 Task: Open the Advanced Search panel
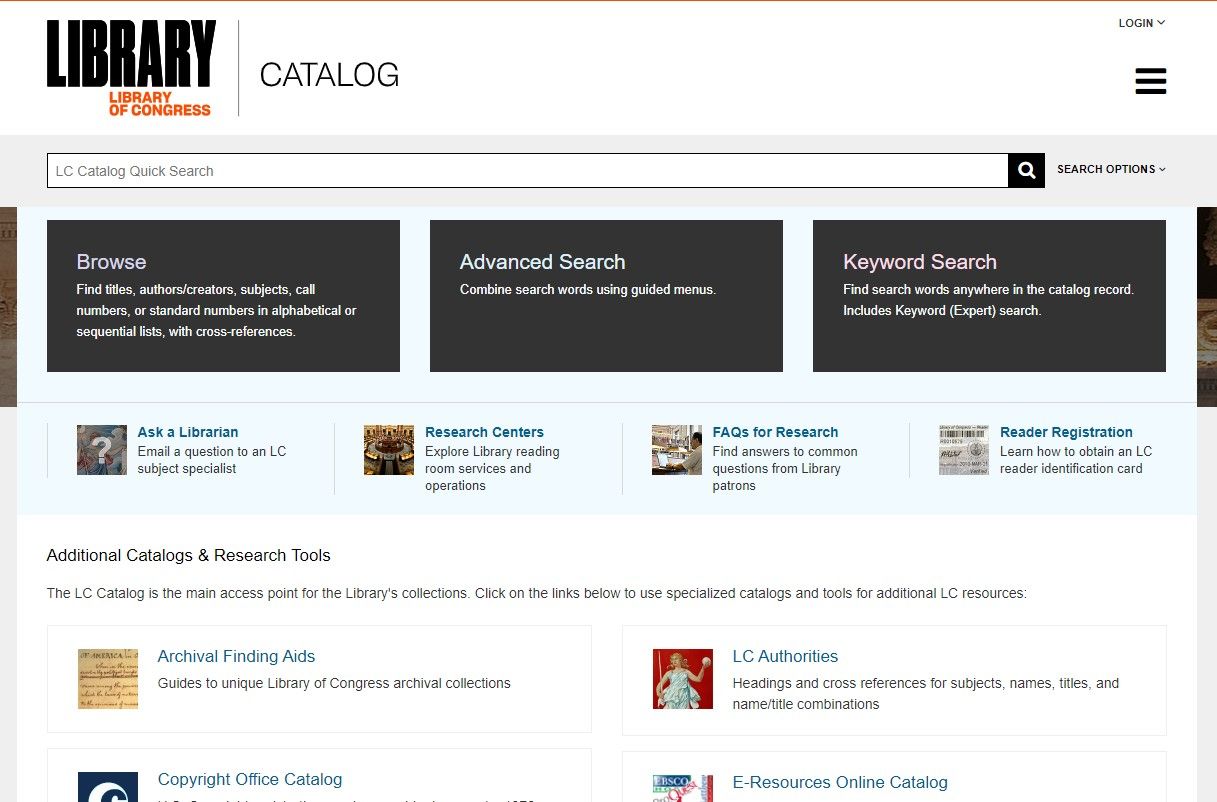(x=606, y=295)
